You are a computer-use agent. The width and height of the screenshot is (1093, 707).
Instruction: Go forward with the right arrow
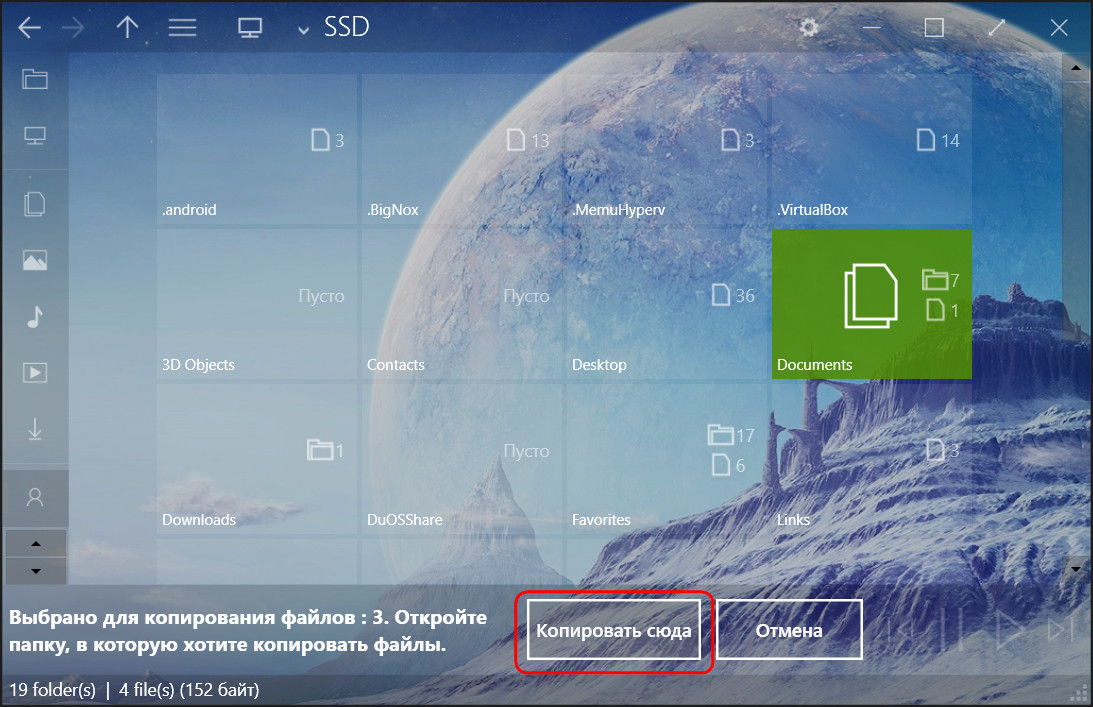[72, 28]
